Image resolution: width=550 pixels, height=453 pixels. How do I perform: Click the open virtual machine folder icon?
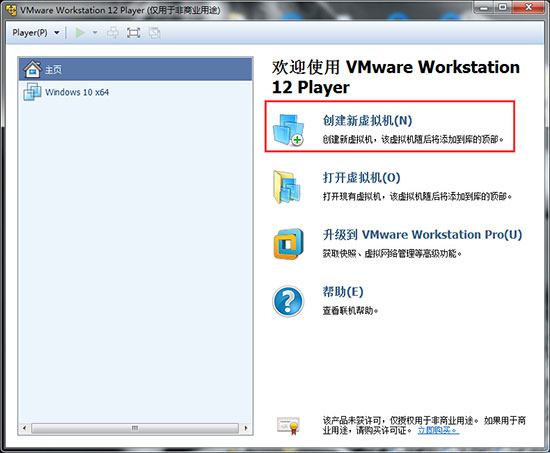[287, 186]
